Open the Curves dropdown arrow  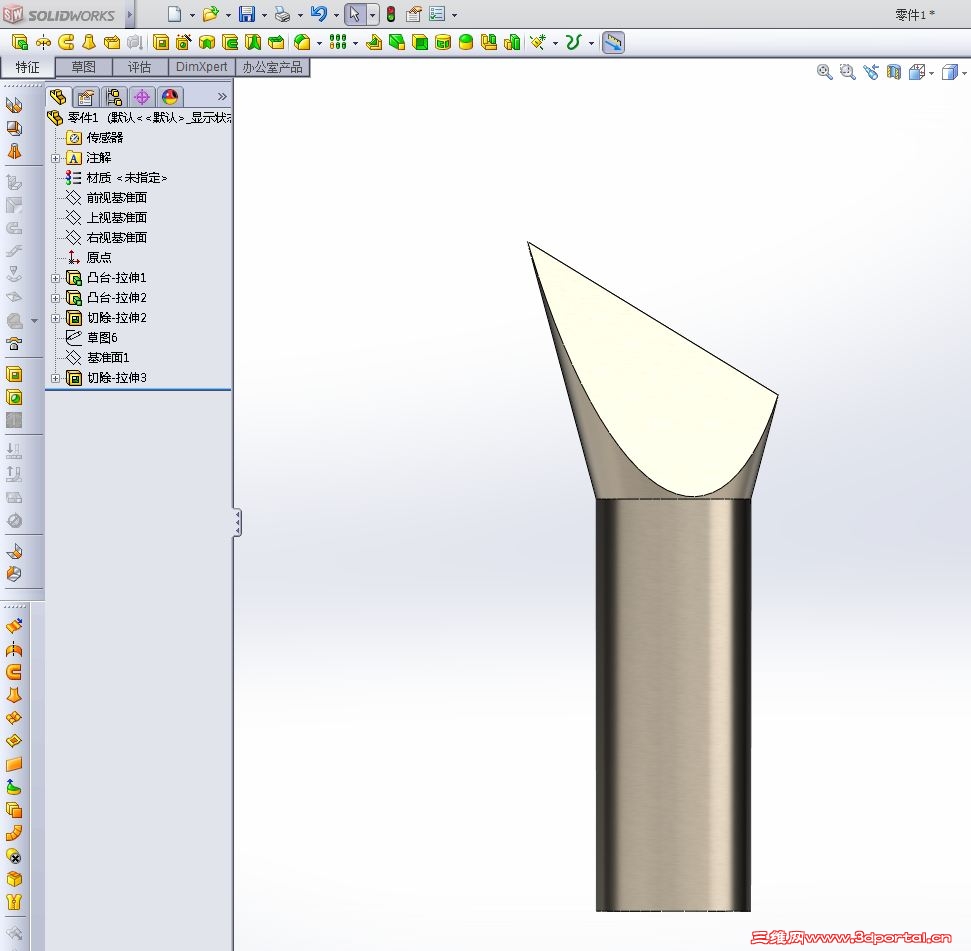[x=591, y=43]
